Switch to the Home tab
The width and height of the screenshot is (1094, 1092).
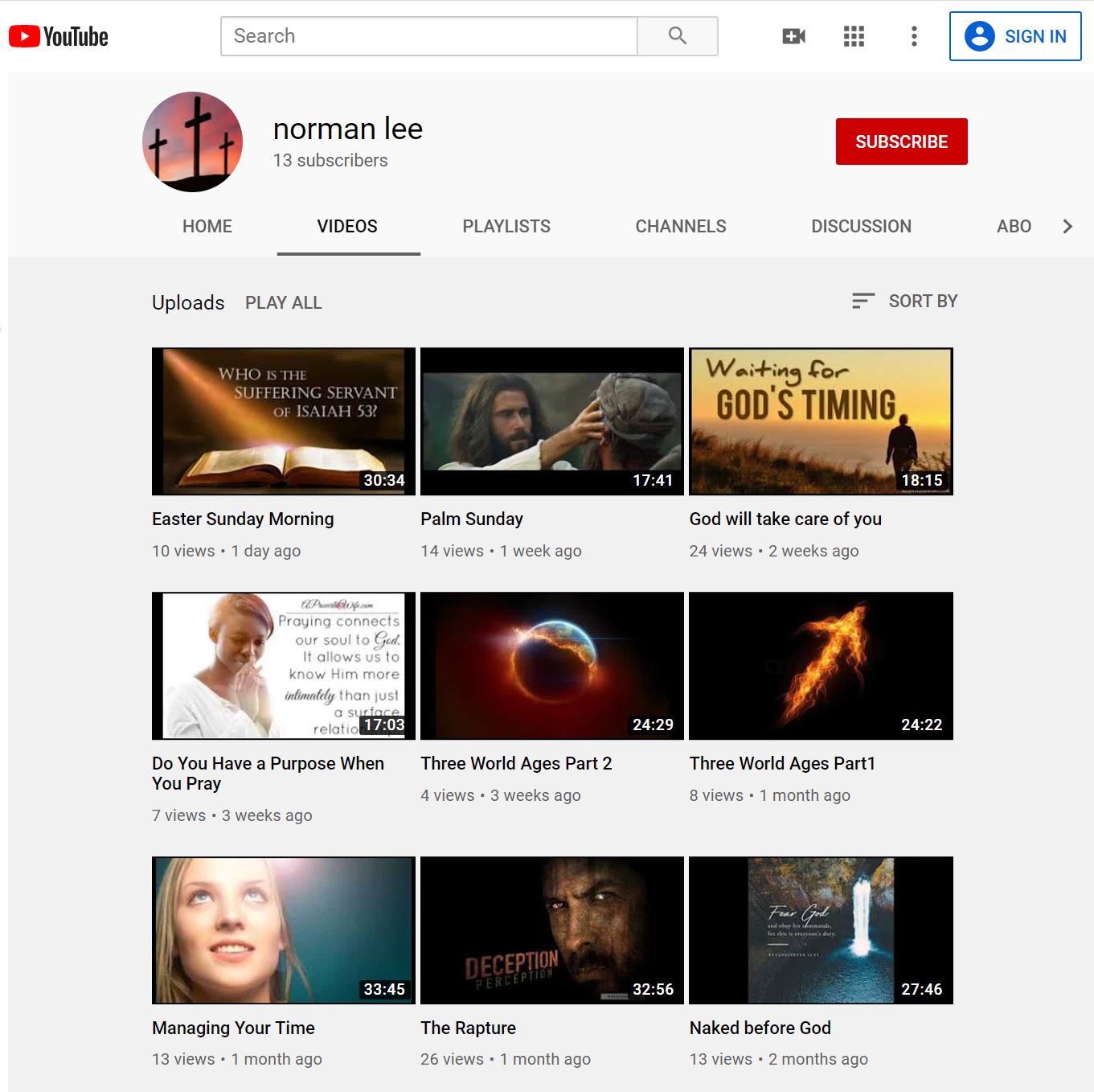[207, 227]
